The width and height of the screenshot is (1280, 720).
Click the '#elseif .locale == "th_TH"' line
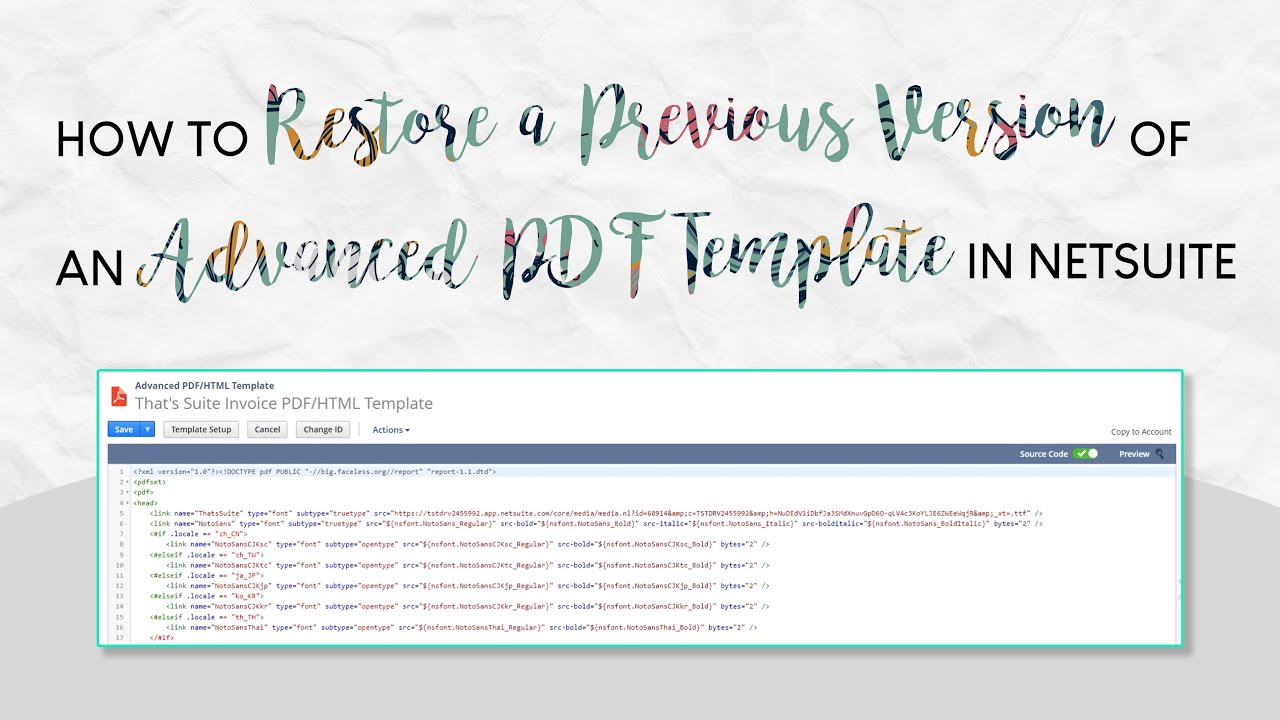click(205, 617)
